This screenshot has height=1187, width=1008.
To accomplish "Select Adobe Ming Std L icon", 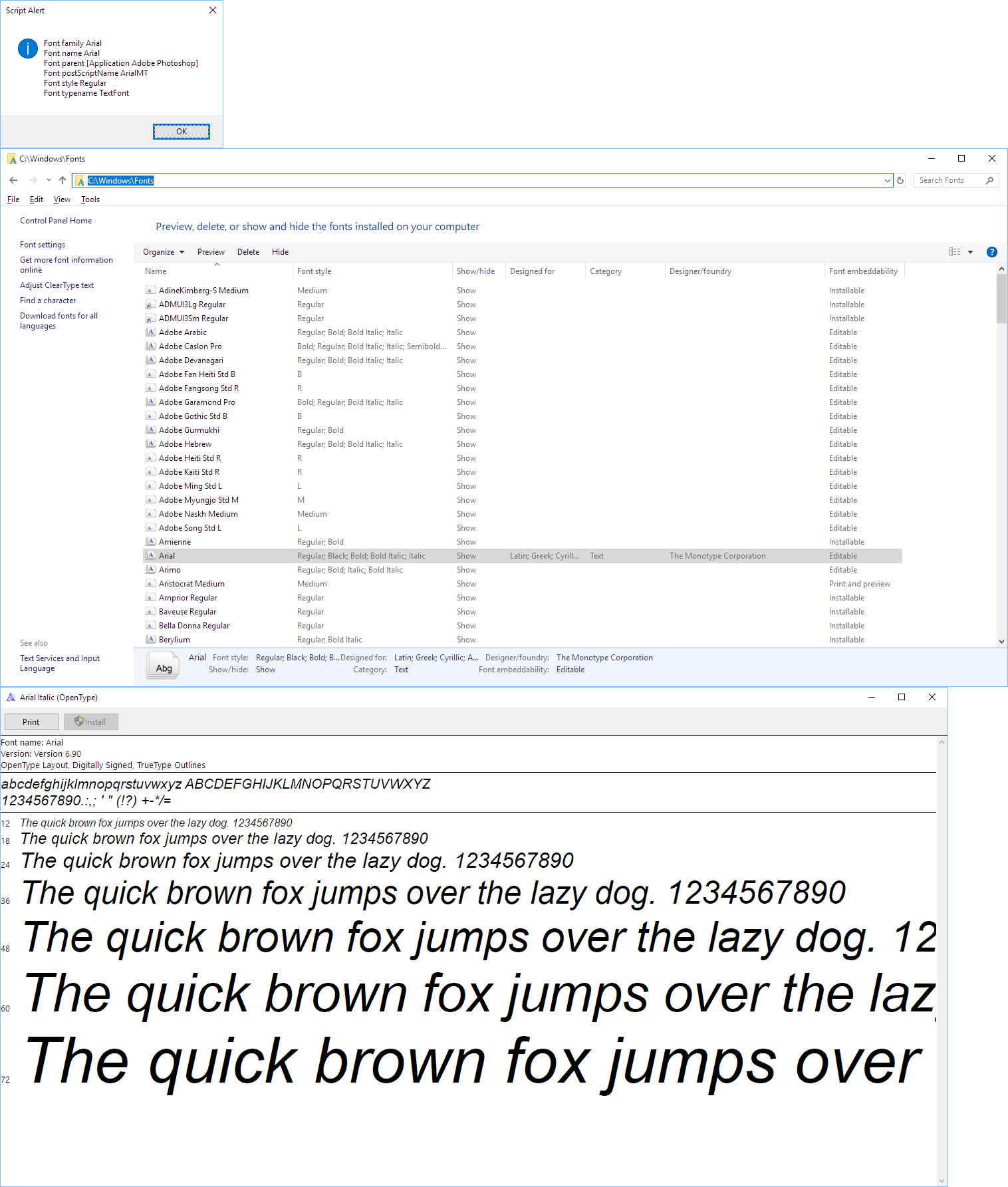I will pos(151,485).
